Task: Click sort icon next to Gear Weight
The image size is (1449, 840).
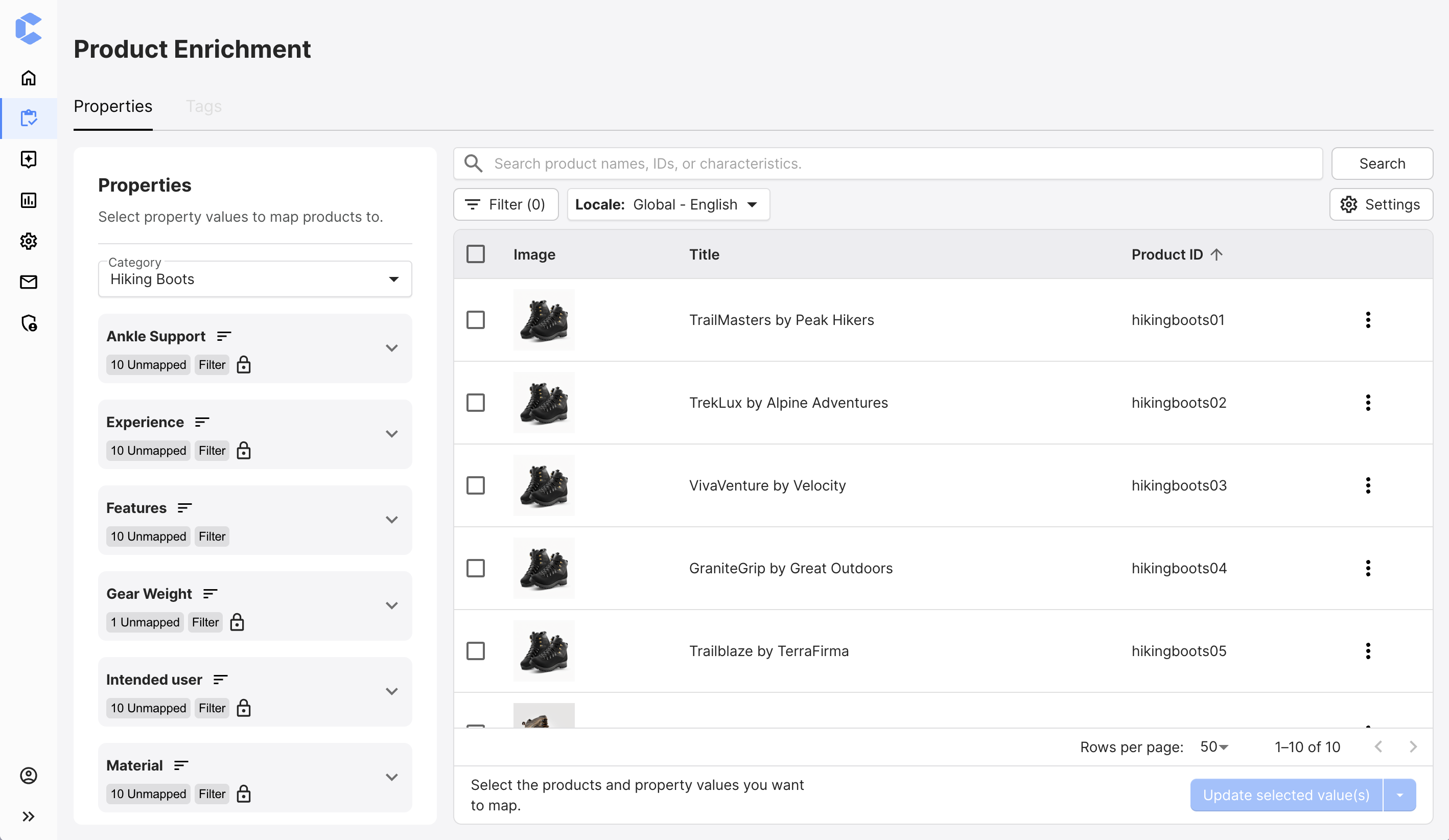Action: (x=211, y=593)
